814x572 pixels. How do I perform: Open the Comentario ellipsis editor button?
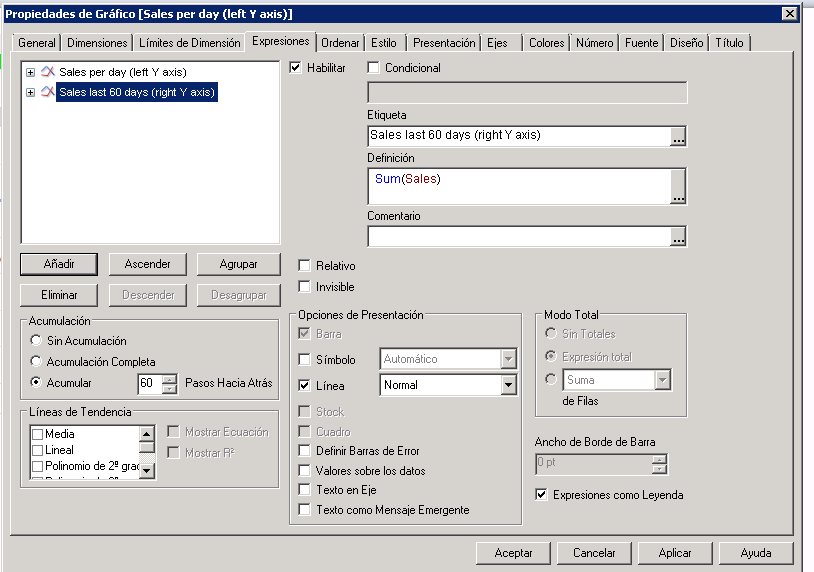(x=678, y=237)
